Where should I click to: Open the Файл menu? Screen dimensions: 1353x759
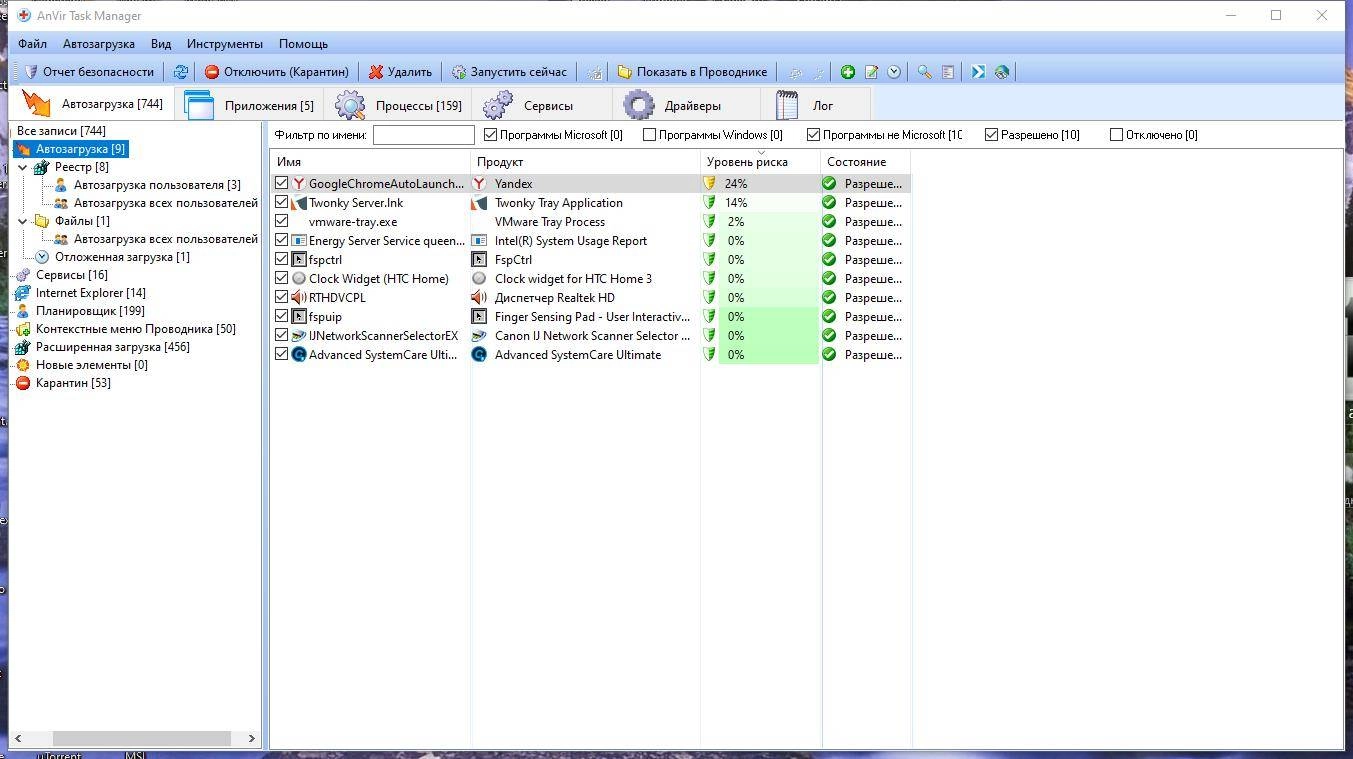(32, 44)
